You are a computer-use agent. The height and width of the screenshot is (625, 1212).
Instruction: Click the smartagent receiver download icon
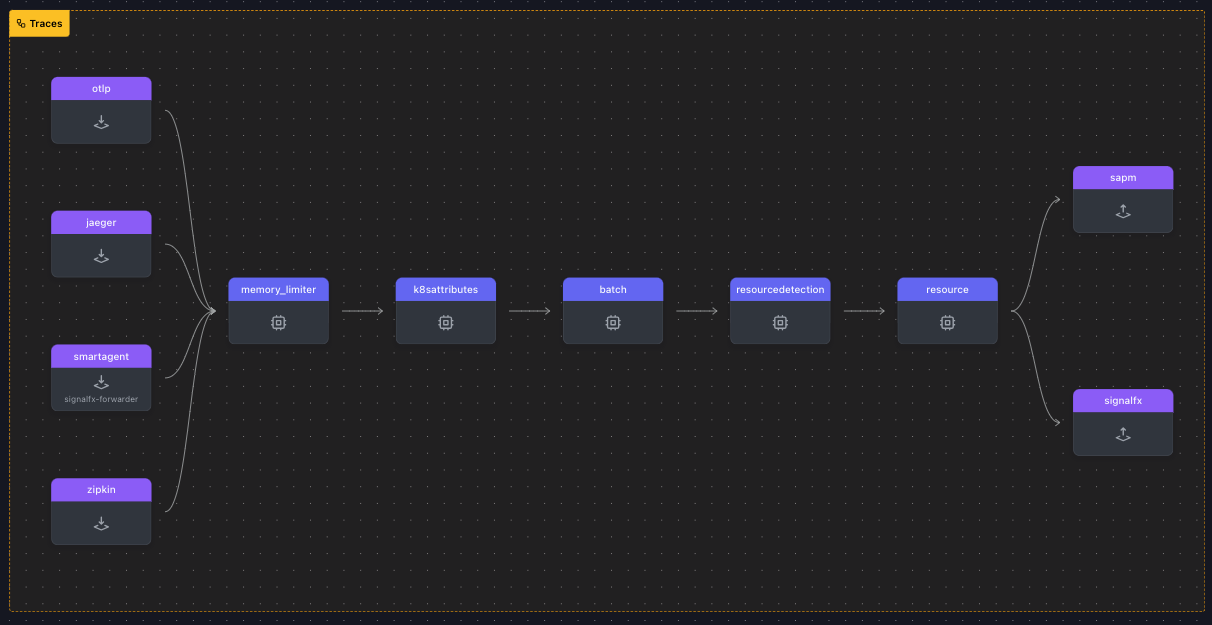pos(101,382)
